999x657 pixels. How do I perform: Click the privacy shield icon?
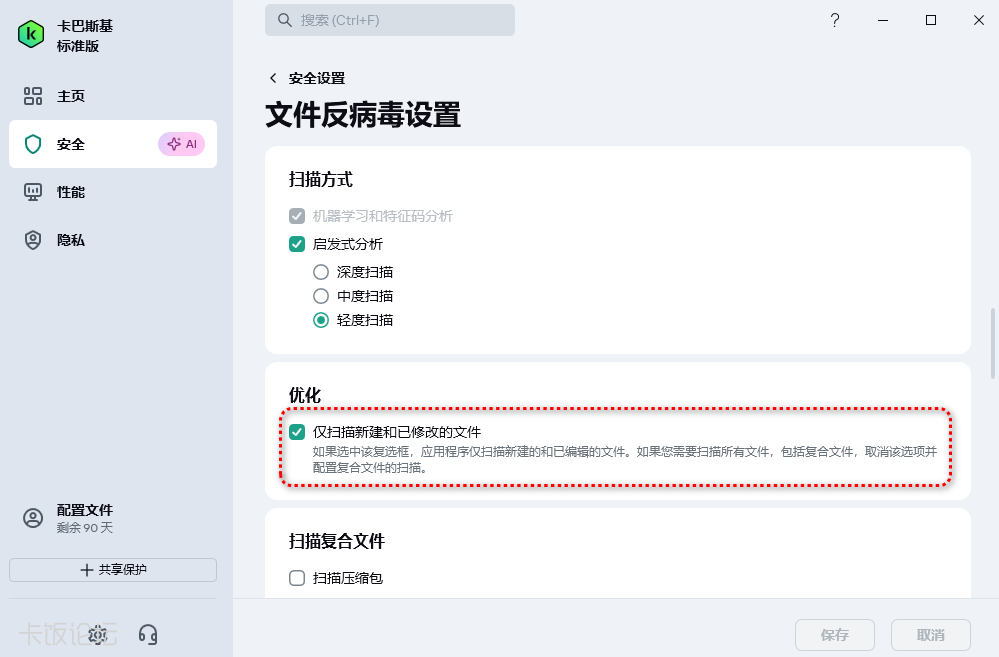(32, 240)
